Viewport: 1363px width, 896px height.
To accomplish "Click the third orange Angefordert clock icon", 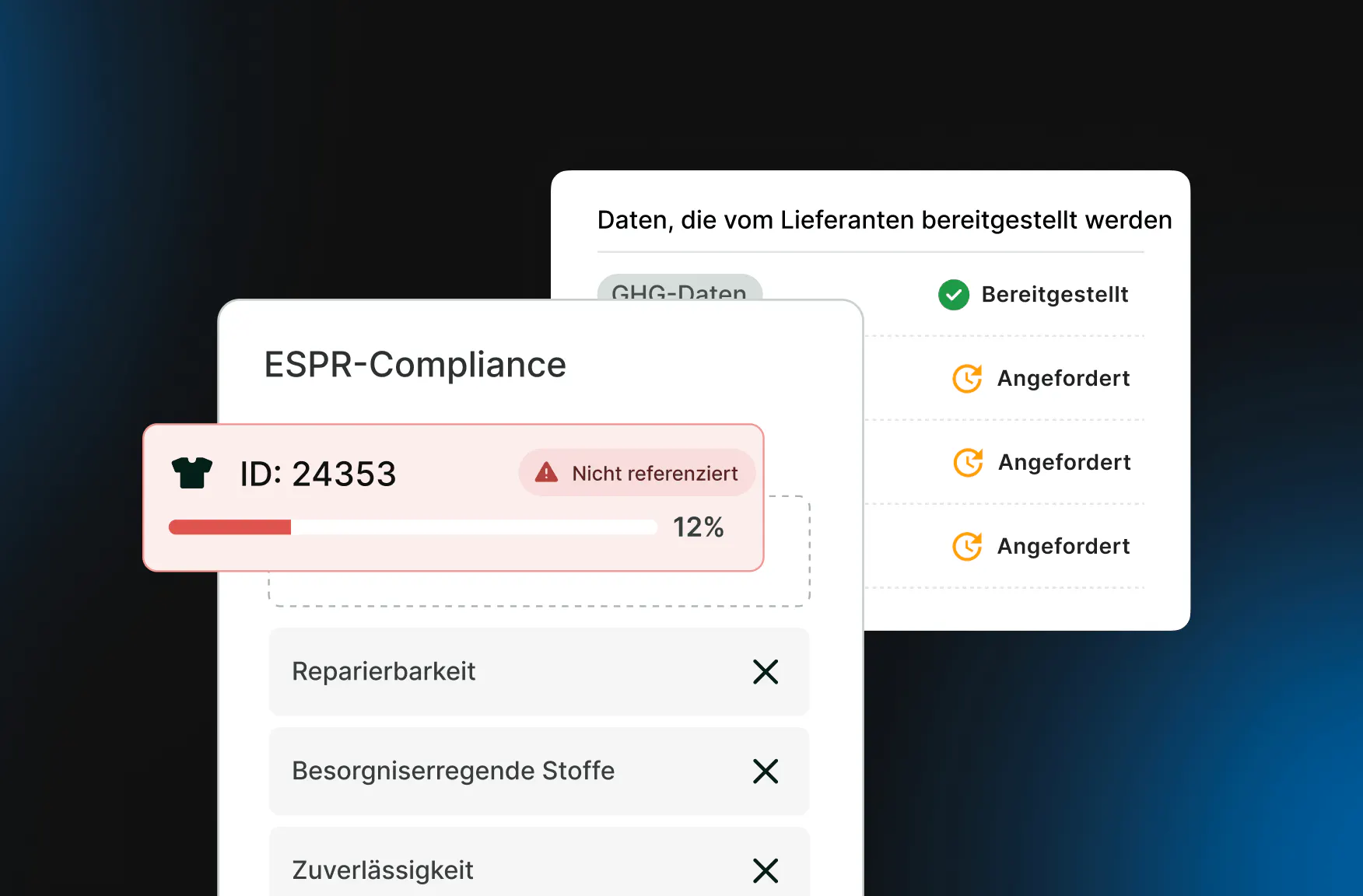I will (x=967, y=547).
